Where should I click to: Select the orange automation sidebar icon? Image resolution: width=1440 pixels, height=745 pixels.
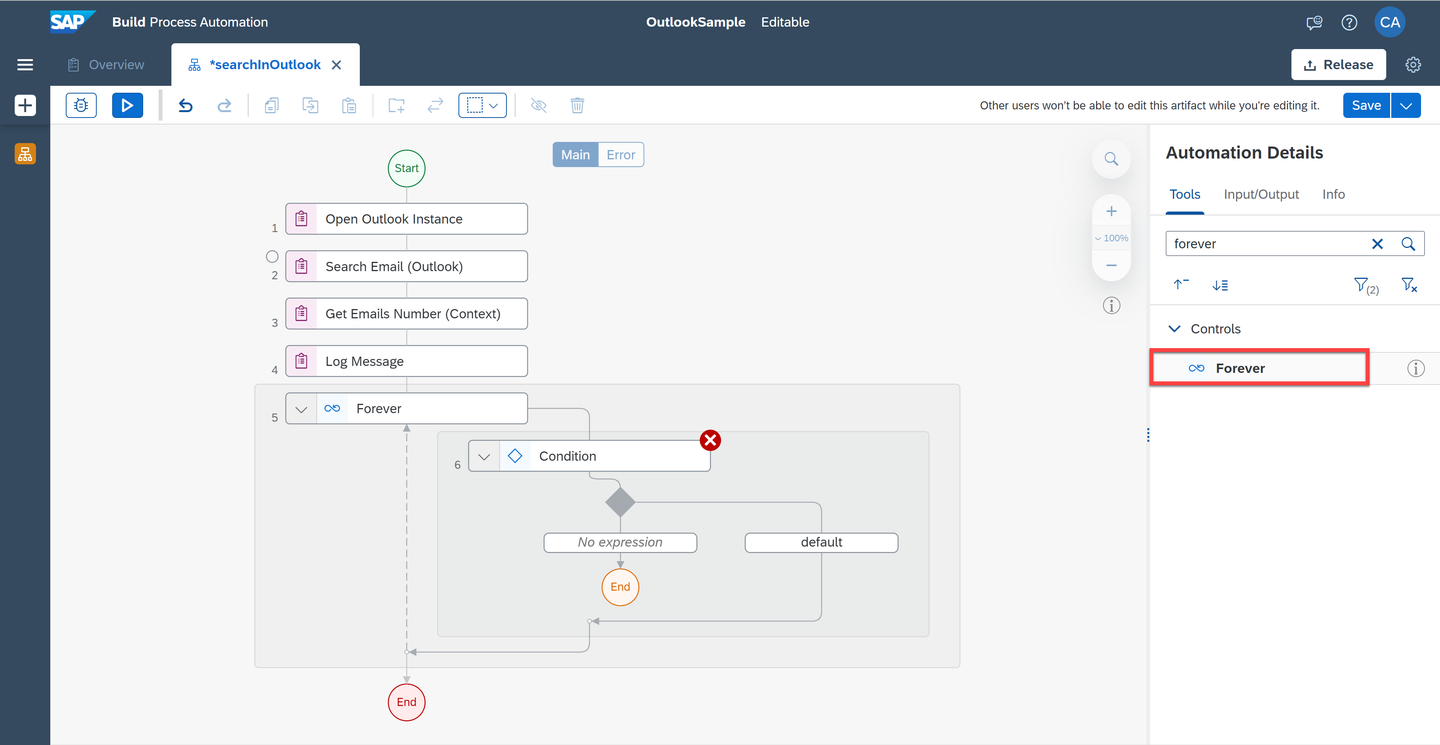pos(25,154)
